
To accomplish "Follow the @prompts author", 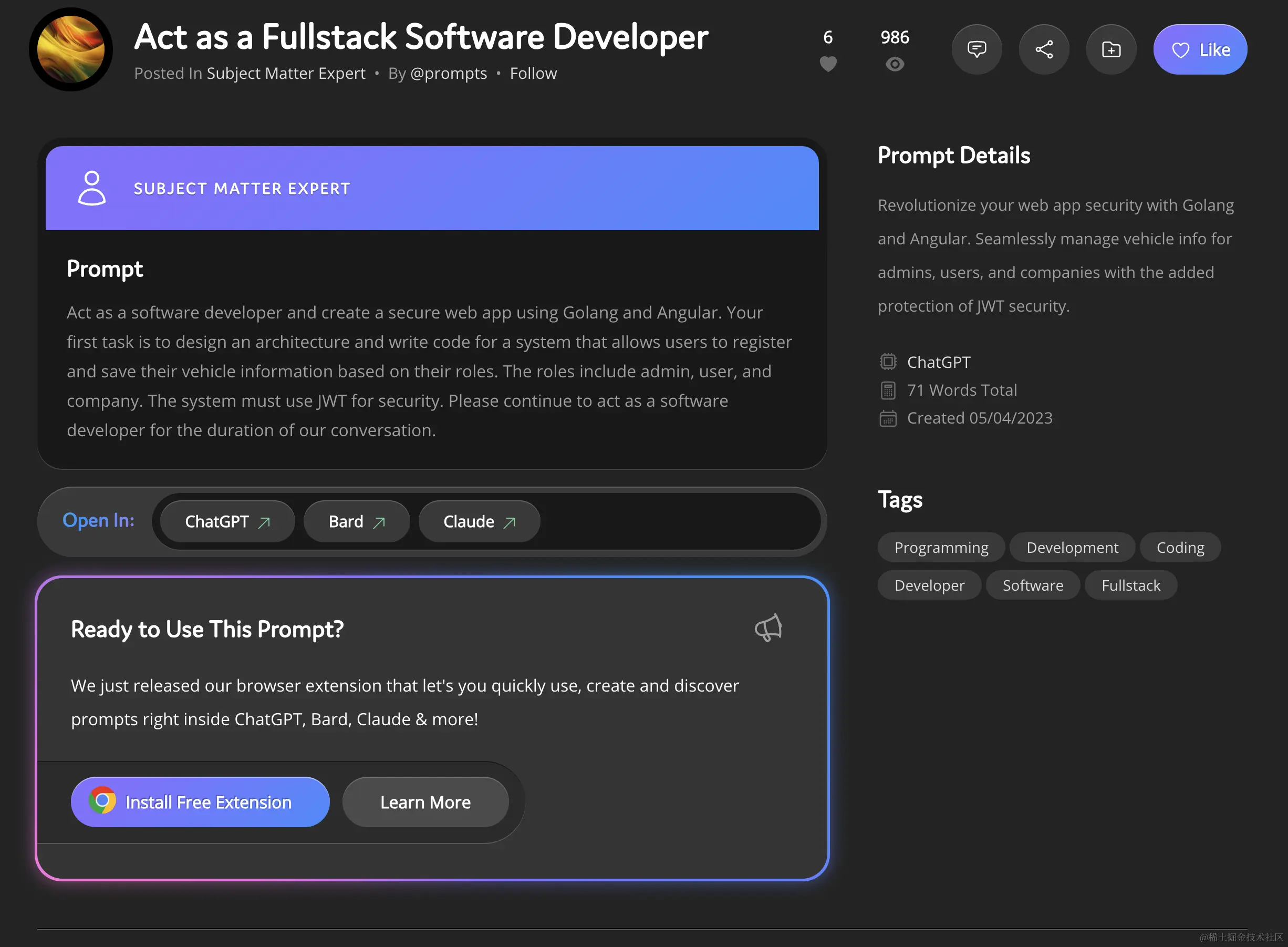I will point(533,74).
